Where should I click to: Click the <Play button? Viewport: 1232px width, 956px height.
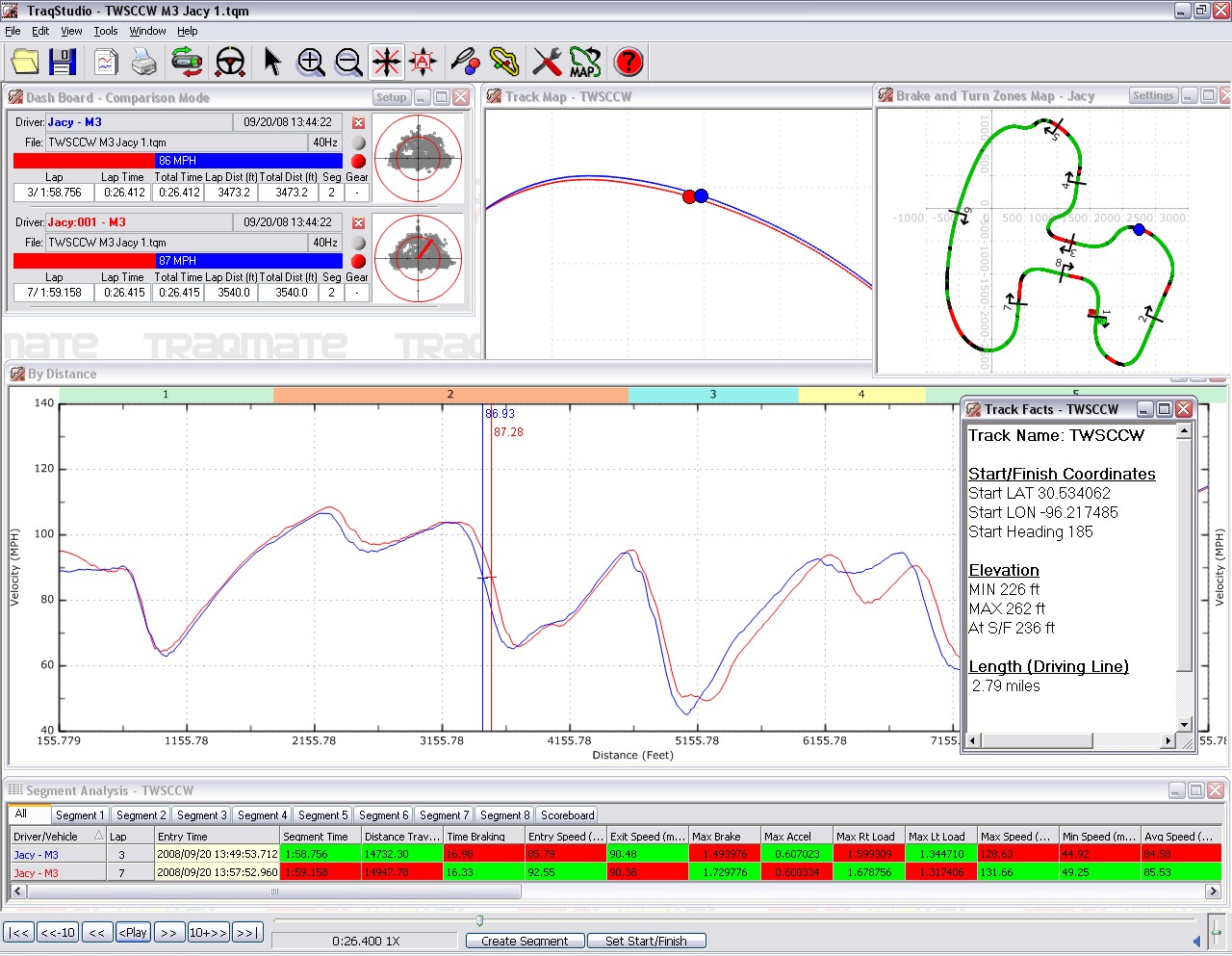coord(133,932)
